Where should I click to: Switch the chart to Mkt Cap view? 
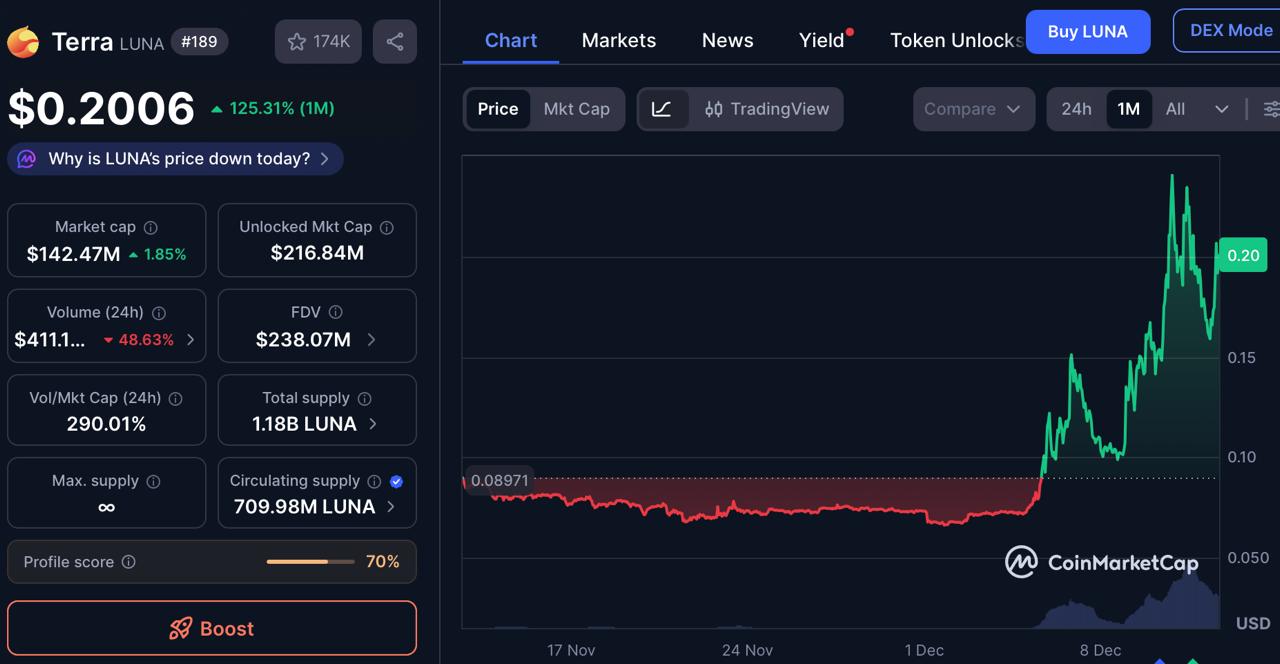[x=577, y=109]
